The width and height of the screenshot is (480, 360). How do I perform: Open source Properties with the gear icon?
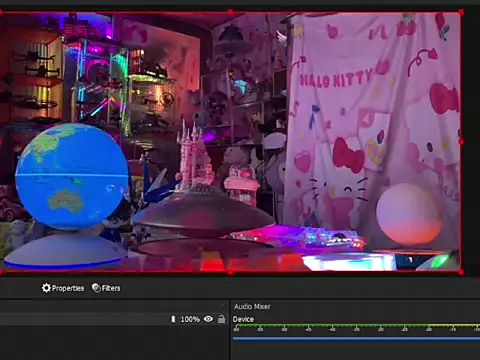[x=63, y=288]
